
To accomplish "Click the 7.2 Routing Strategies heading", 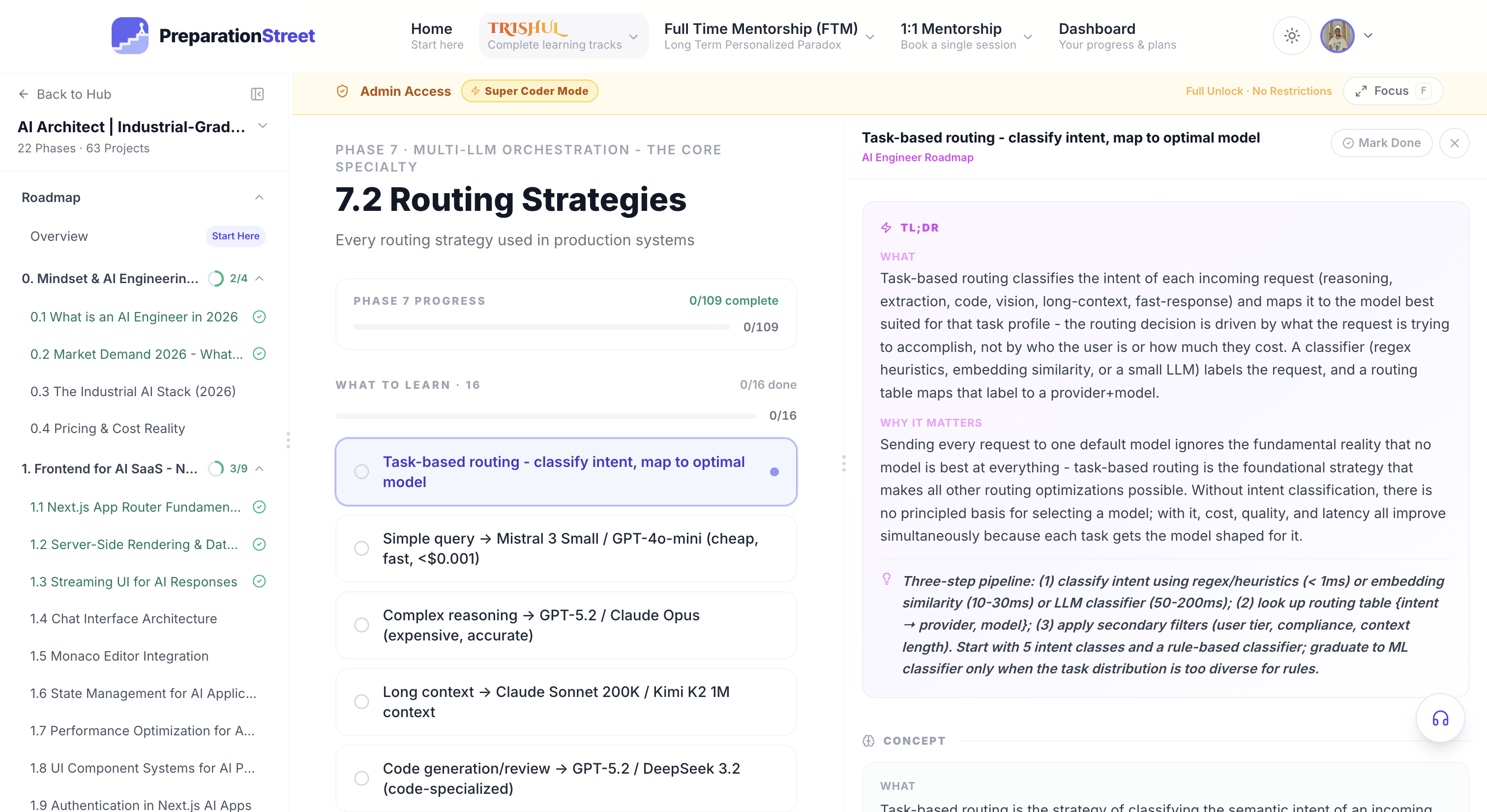I will [x=511, y=200].
